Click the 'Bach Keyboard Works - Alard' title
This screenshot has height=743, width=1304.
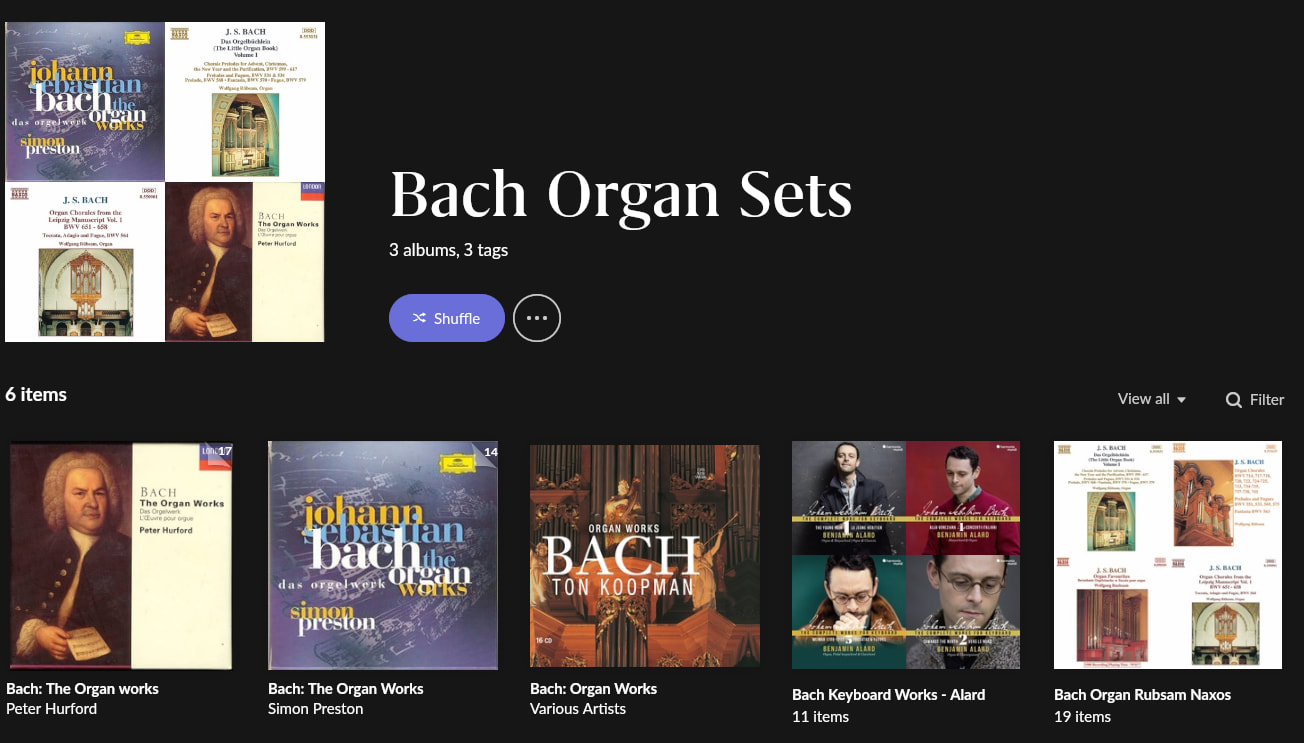(888, 695)
